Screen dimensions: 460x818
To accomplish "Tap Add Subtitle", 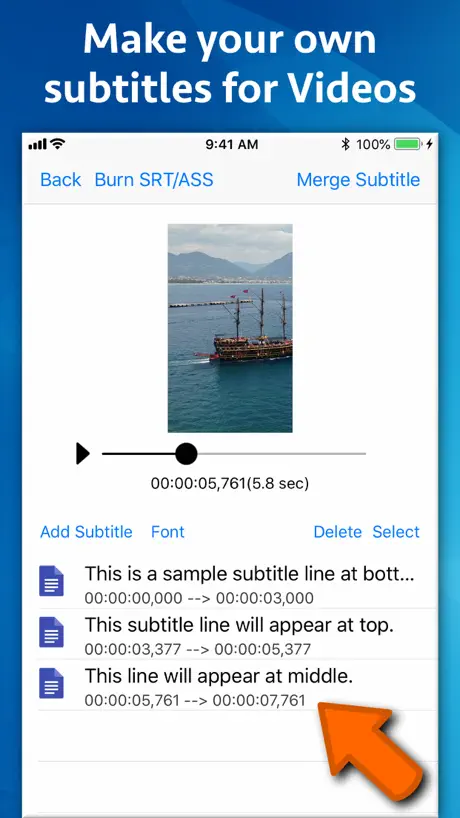I will coord(86,532).
